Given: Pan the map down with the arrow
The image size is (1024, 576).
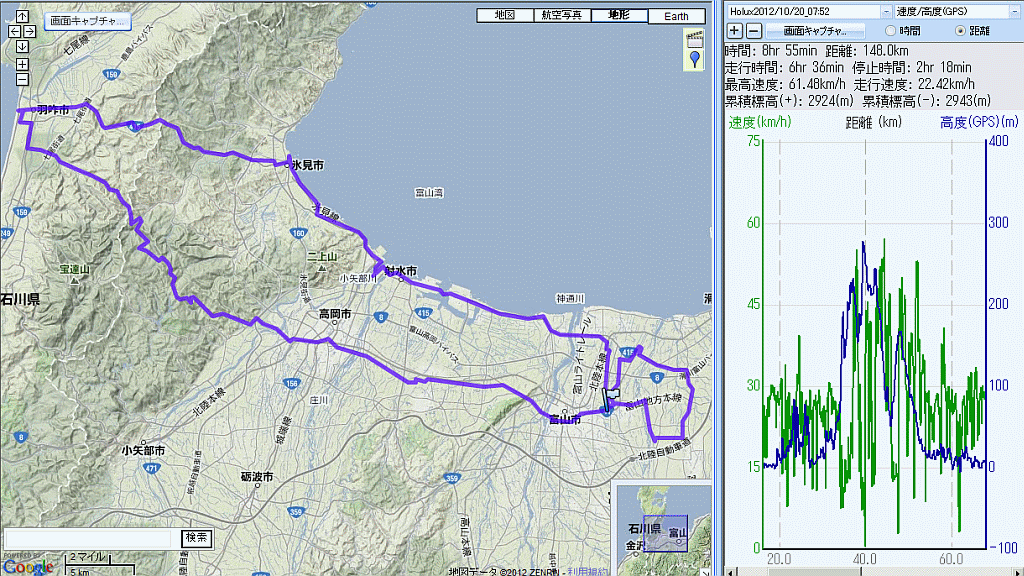Looking at the screenshot, I should coord(22,45).
